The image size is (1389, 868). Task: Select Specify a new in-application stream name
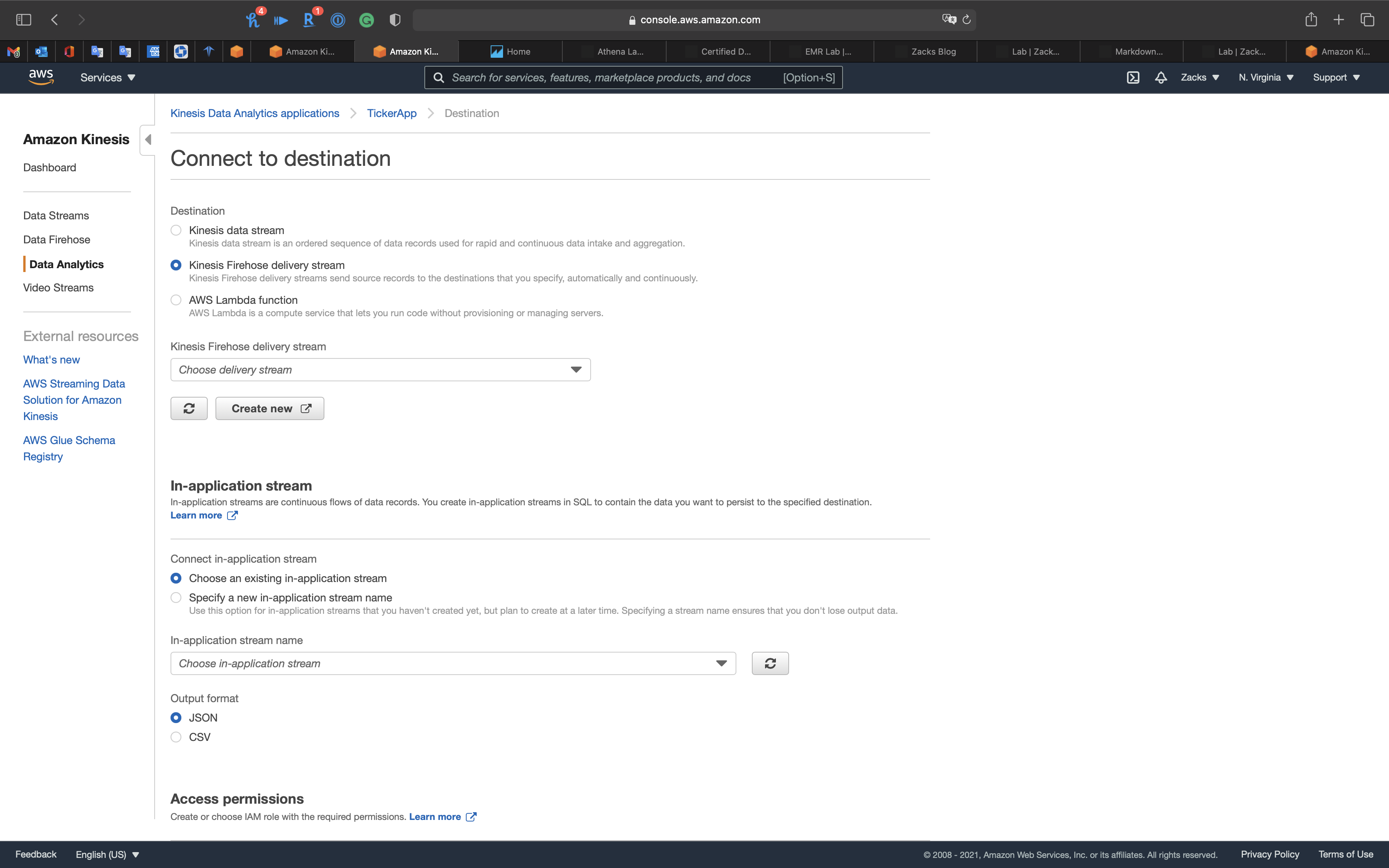coord(176,598)
